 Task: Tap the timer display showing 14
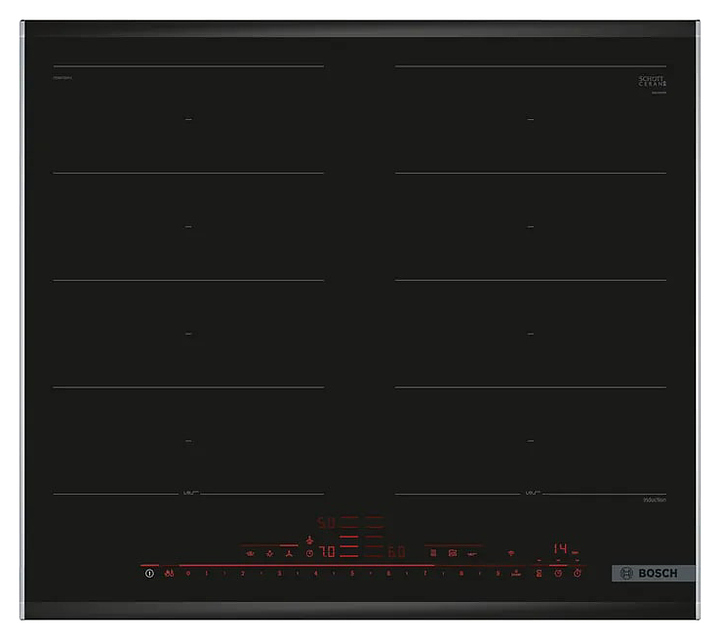click(x=561, y=549)
